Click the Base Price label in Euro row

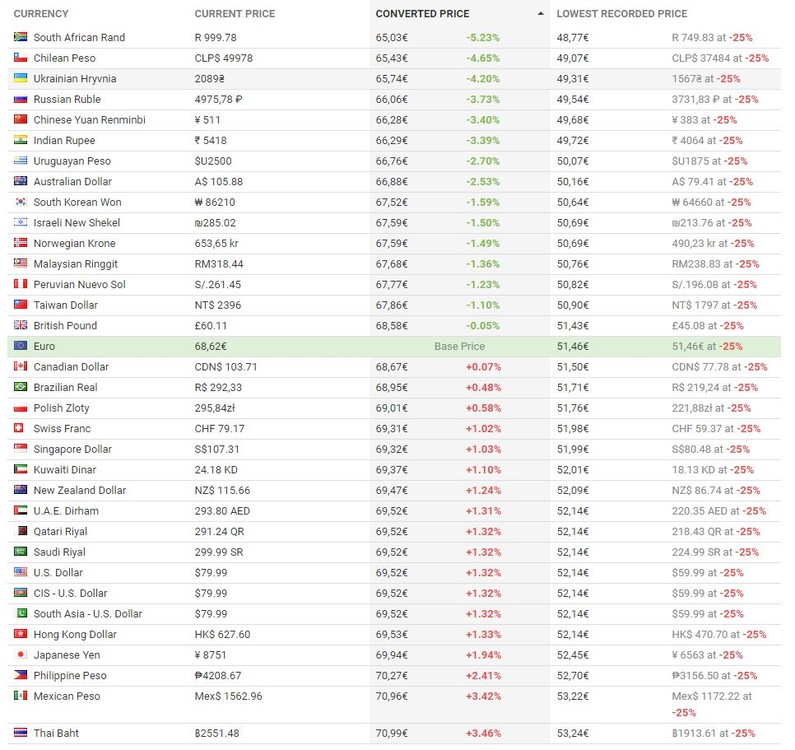point(459,346)
